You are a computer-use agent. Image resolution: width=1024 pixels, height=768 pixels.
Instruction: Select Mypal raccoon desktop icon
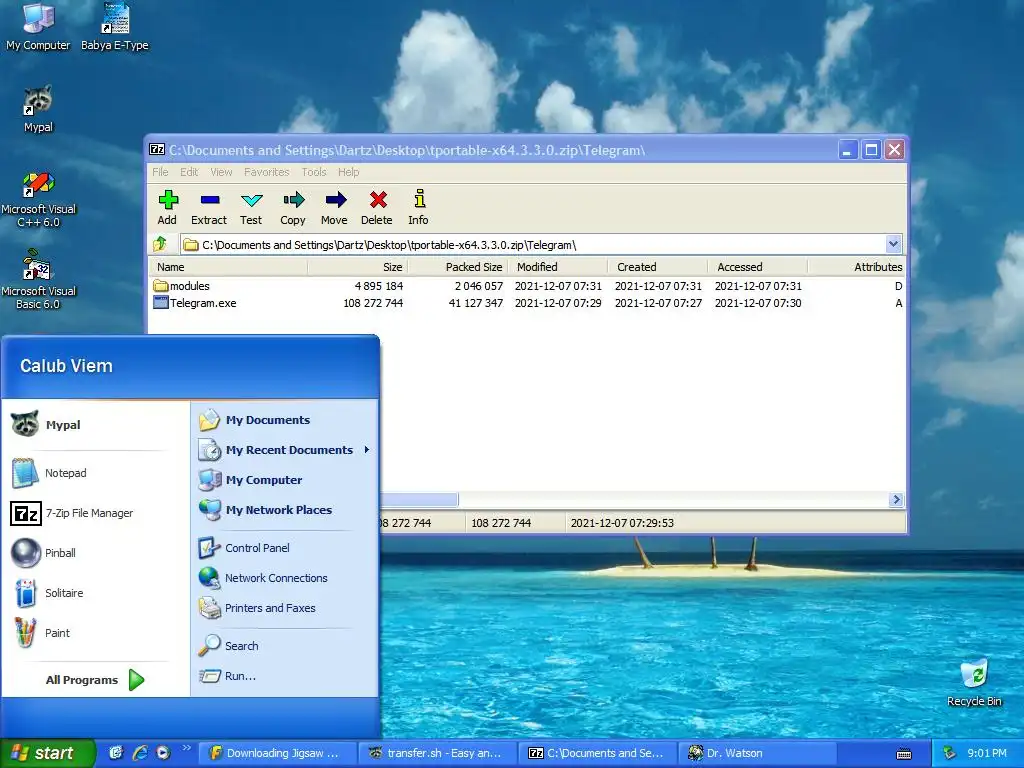click(38, 108)
